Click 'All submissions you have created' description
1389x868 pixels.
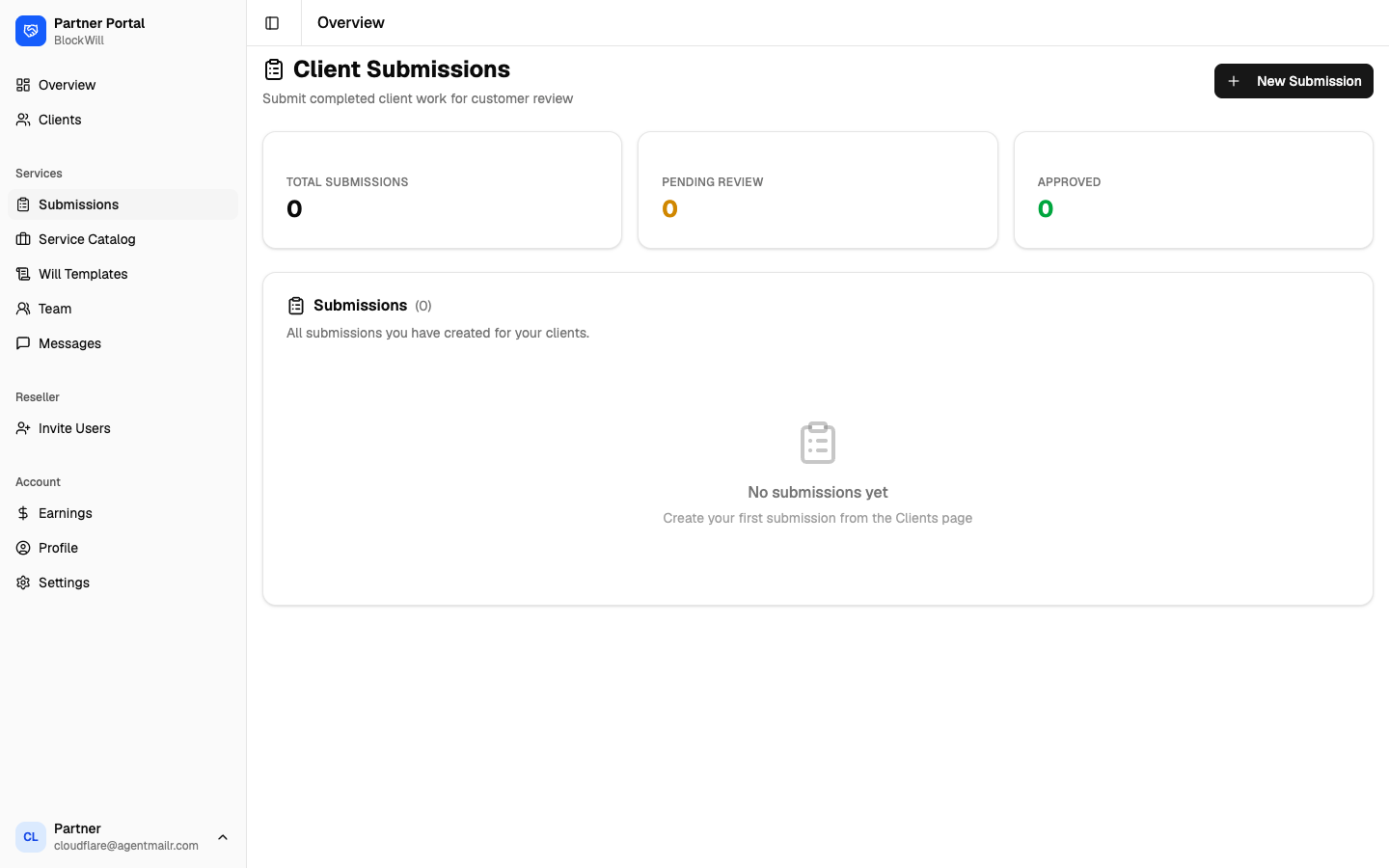(438, 333)
